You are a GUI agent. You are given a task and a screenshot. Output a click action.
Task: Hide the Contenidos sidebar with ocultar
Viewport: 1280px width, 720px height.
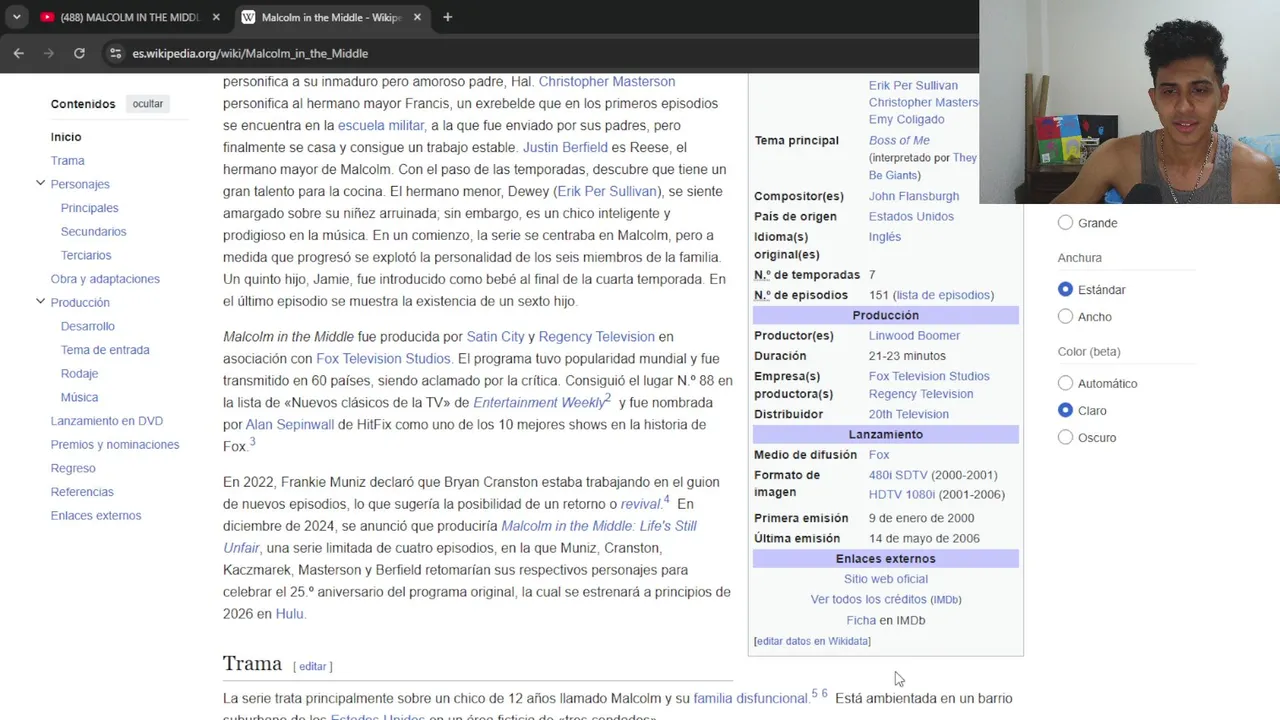[148, 104]
